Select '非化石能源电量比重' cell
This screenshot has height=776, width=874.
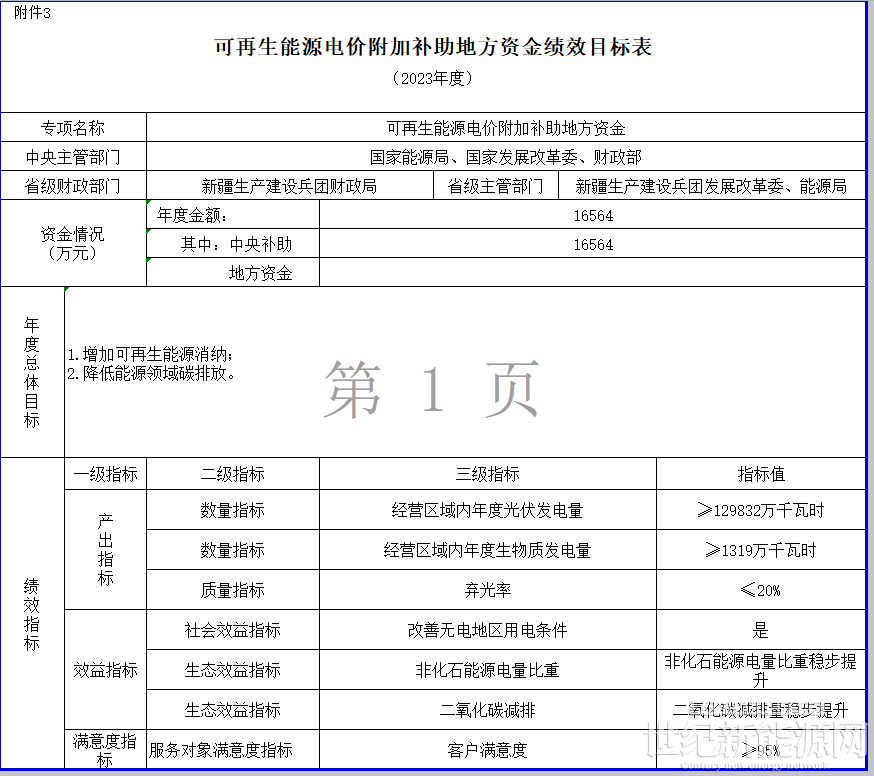point(488,670)
